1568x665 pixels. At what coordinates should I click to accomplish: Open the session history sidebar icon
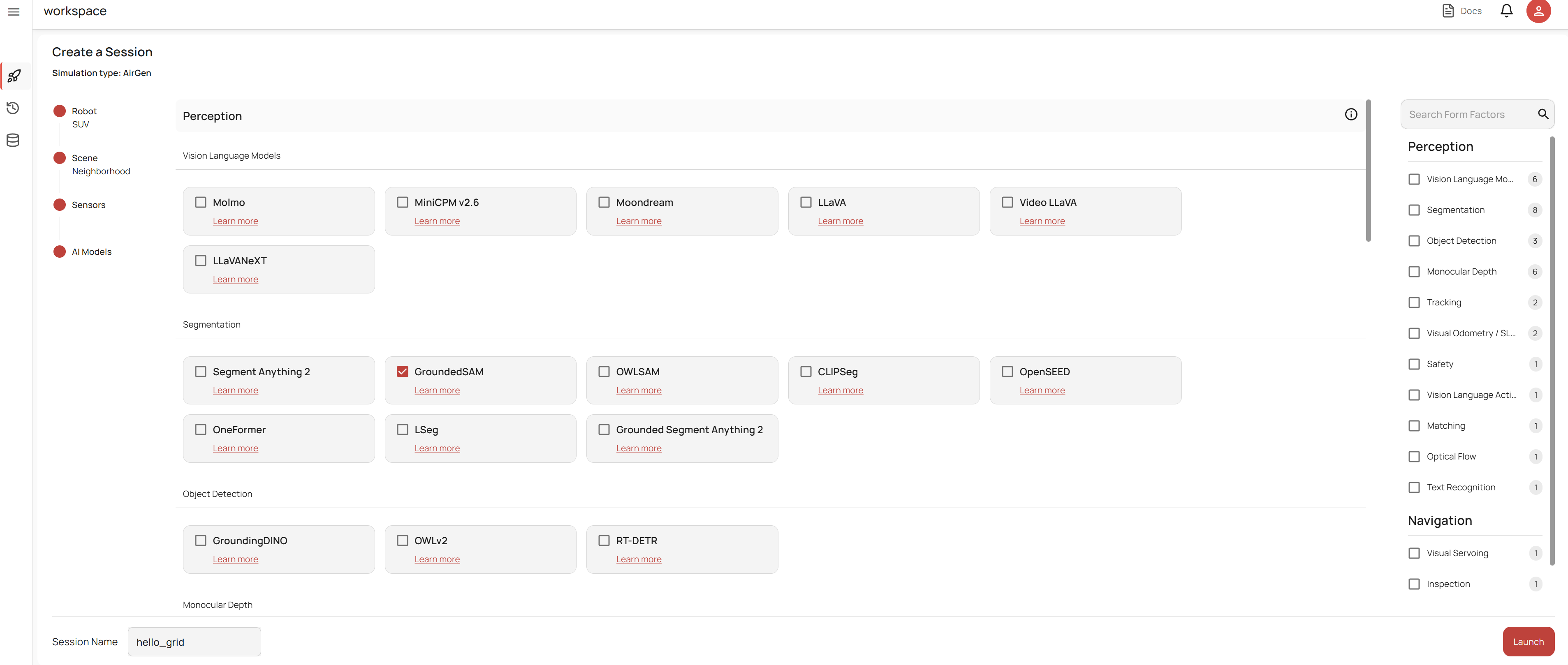click(13, 108)
